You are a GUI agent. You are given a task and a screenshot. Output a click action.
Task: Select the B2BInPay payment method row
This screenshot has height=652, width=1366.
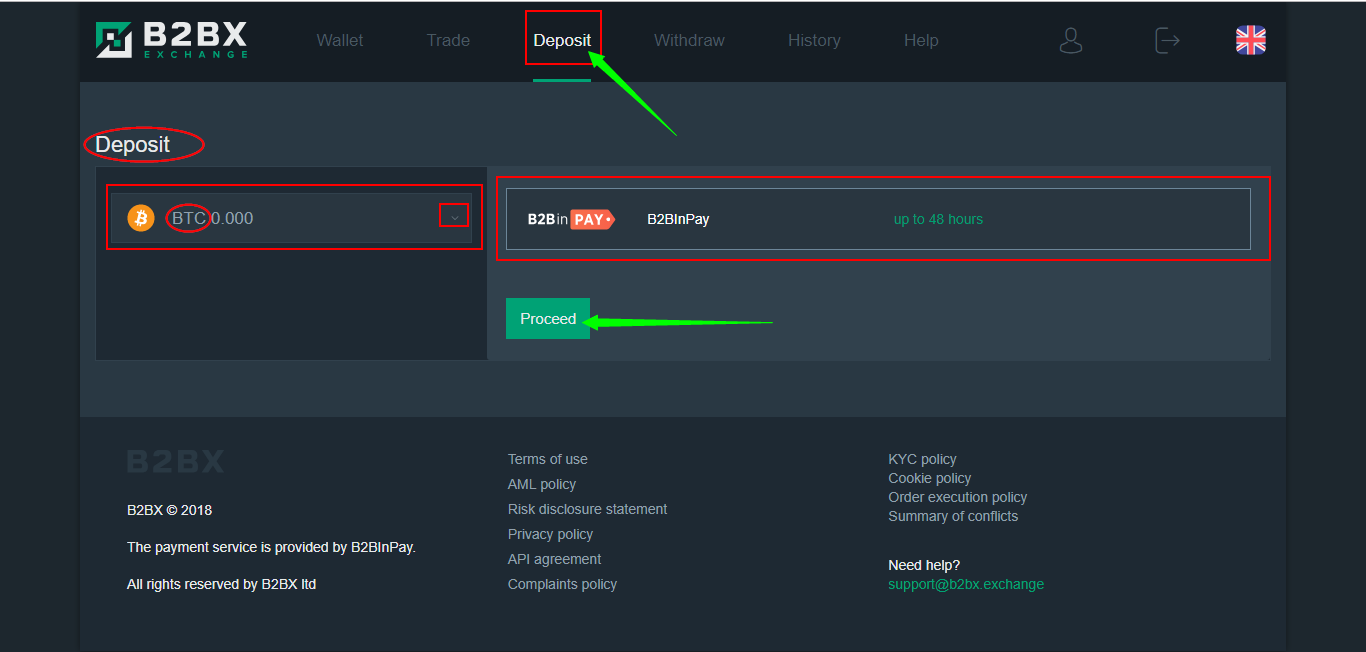tap(878, 219)
